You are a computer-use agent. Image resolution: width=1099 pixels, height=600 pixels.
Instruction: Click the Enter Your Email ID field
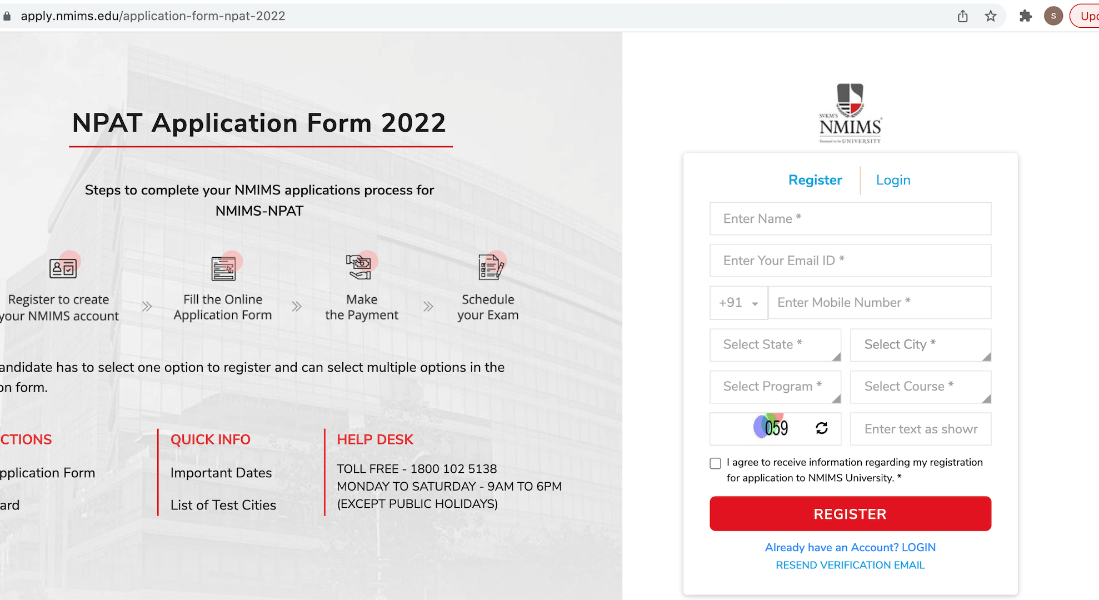point(850,261)
